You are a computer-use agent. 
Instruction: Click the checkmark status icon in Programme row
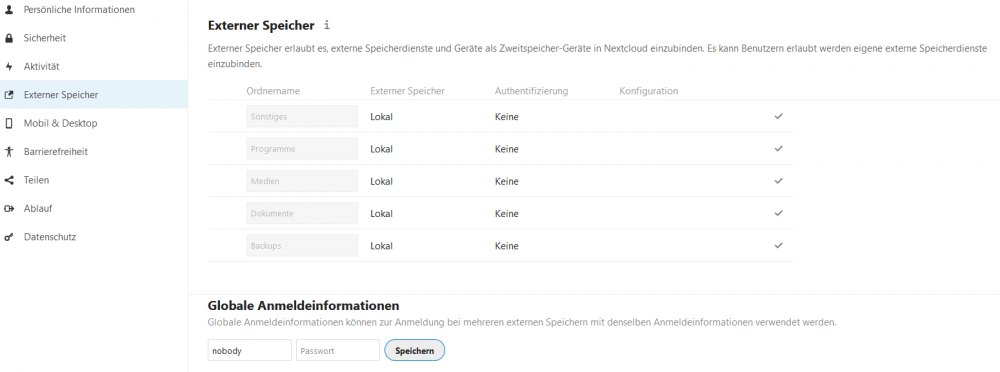[x=778, y=148]
